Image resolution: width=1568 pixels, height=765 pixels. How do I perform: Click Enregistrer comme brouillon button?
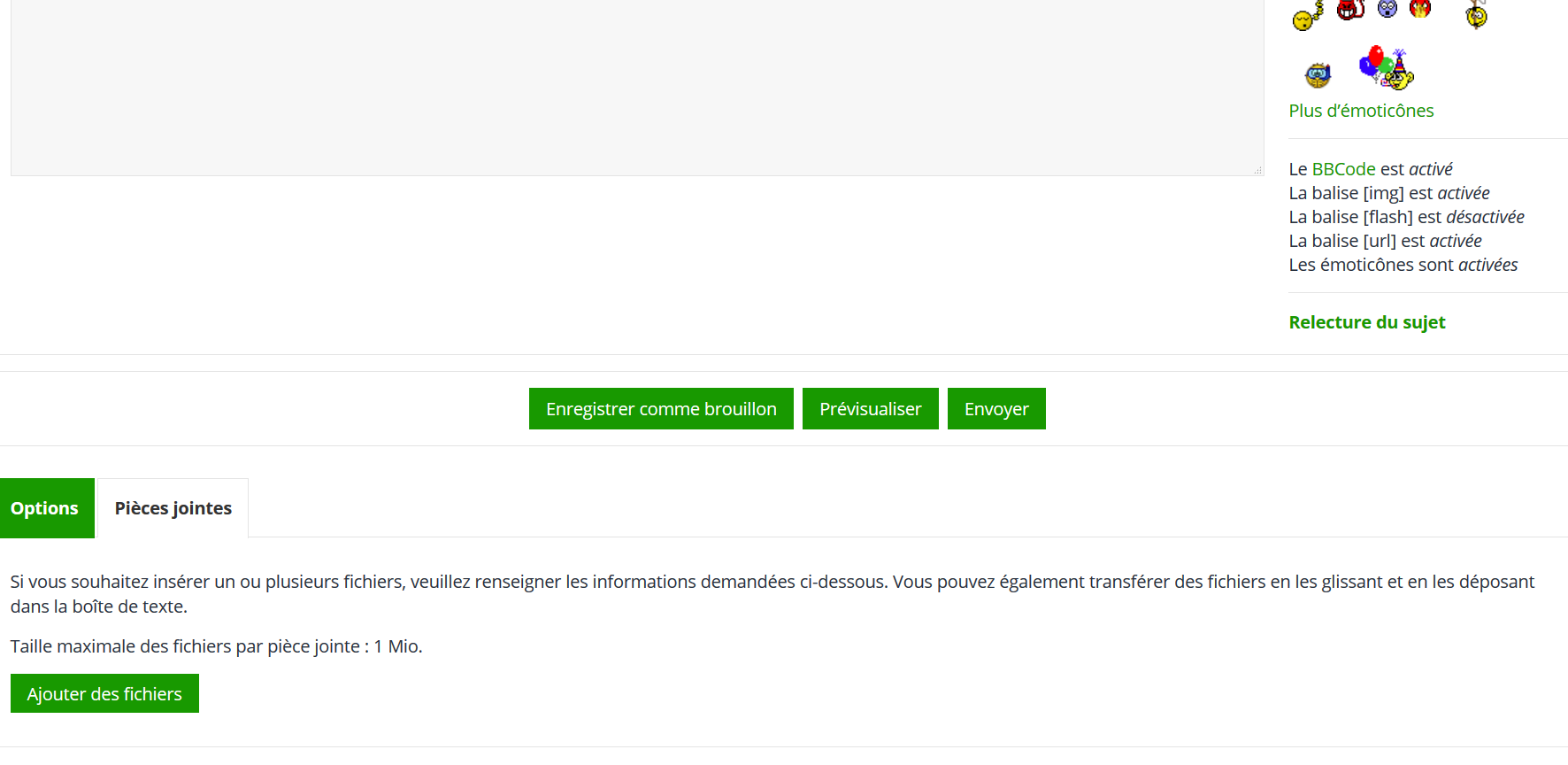coord(661,409)
